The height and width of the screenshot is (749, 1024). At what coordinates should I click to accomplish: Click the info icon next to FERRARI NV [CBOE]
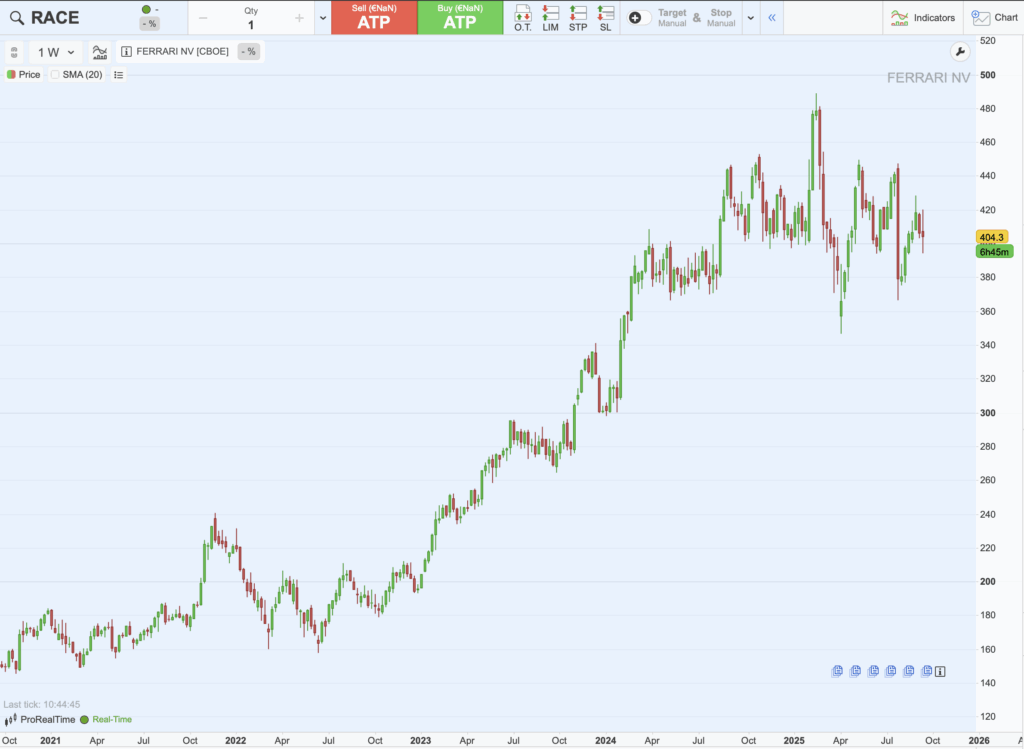tap(126, 52)
